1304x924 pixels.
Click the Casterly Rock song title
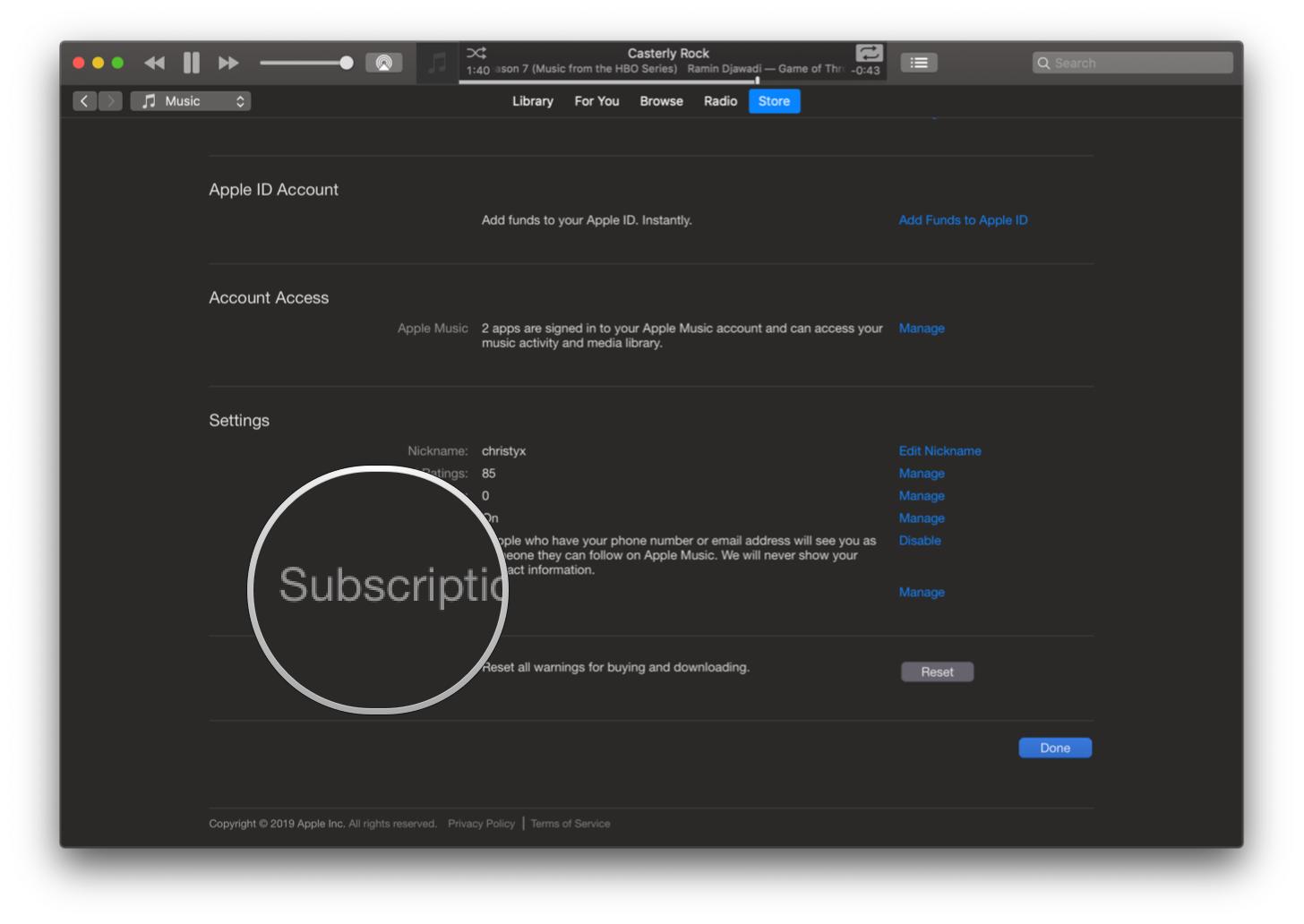(668, 54)
